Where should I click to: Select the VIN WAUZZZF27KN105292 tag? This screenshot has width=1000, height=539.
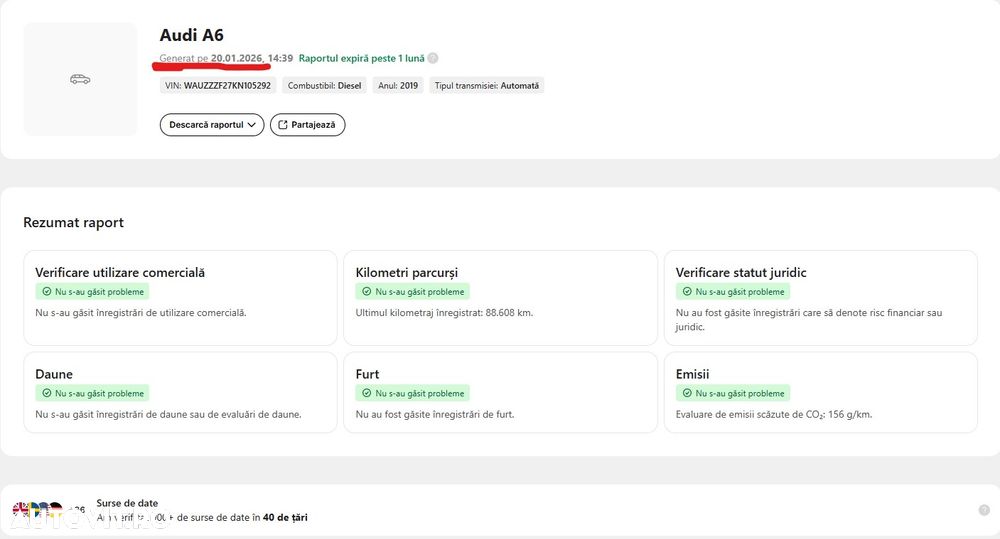coord(218,85)
